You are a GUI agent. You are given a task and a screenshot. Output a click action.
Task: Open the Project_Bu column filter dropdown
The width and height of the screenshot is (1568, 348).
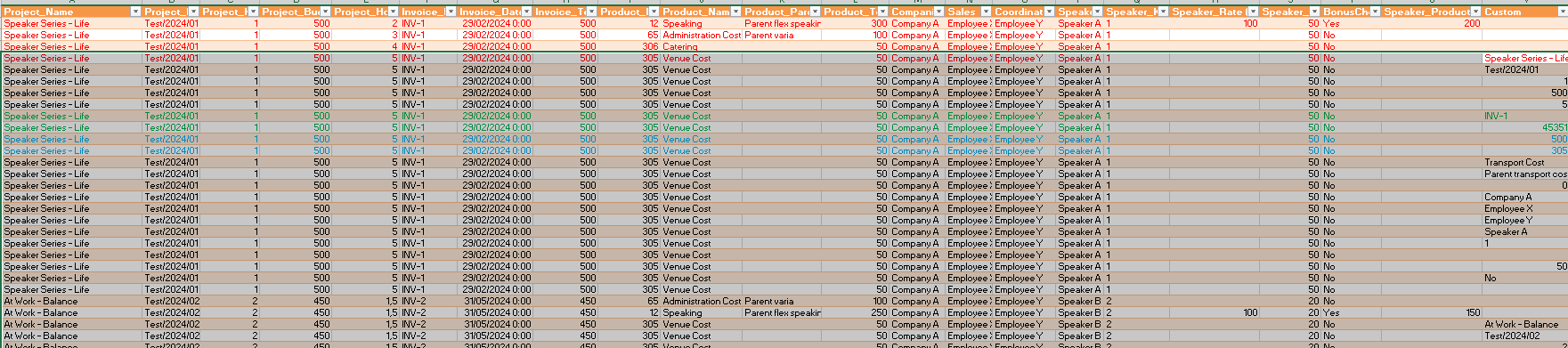click(325, 12)
